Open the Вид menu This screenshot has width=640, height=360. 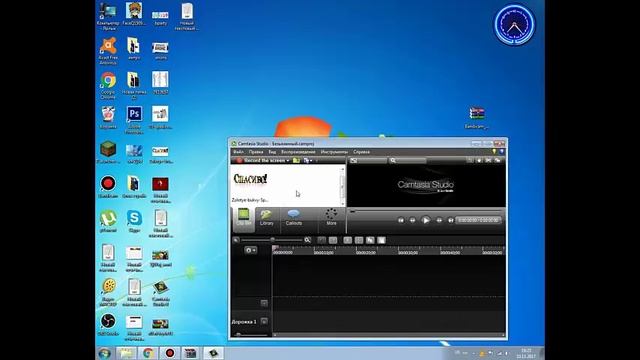coord(272,152)
